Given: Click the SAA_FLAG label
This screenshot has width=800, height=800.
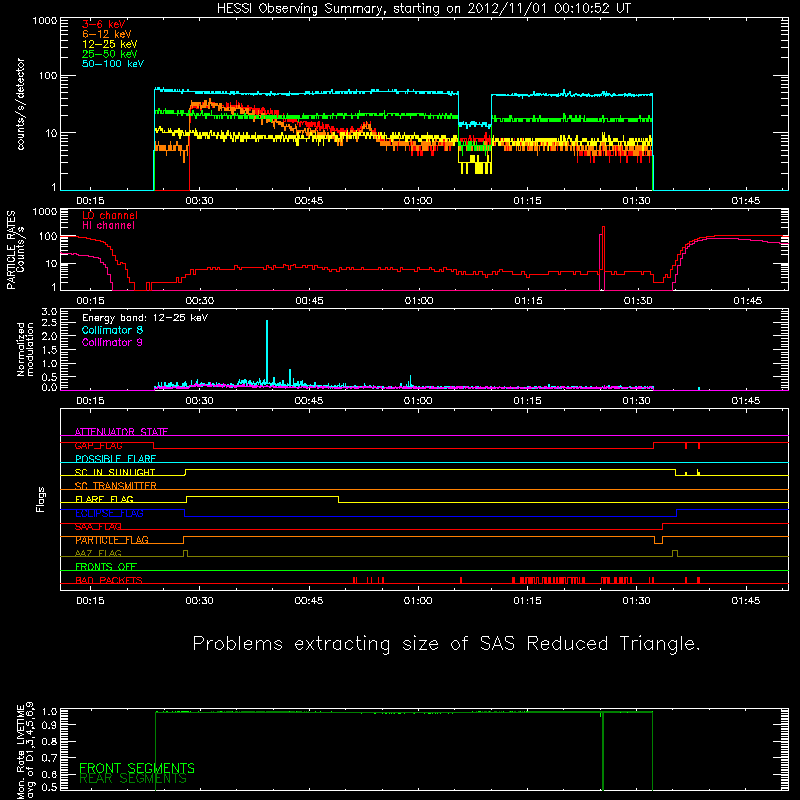Looking at the screenshot, I should coord(98,527).
